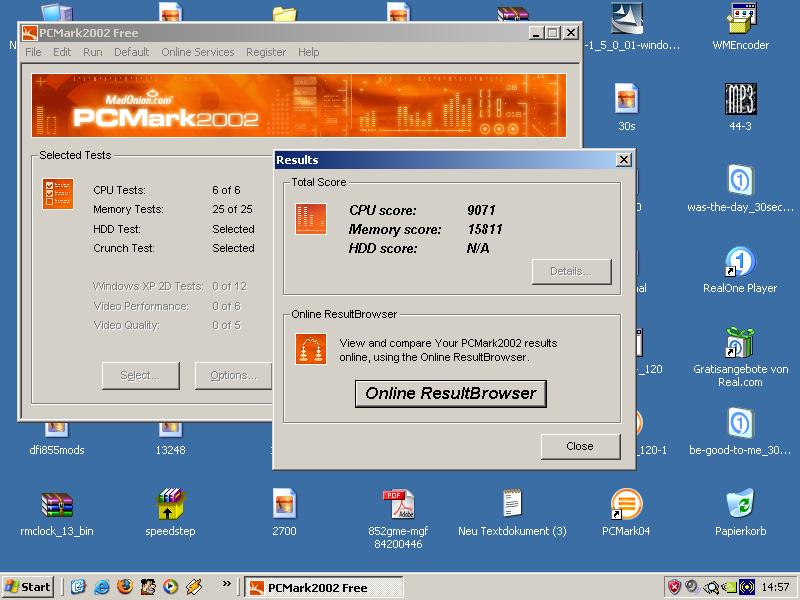Open the Run menu
This screenshot has height=600, width=800.
pyautogui.click(x=92, y=52)
